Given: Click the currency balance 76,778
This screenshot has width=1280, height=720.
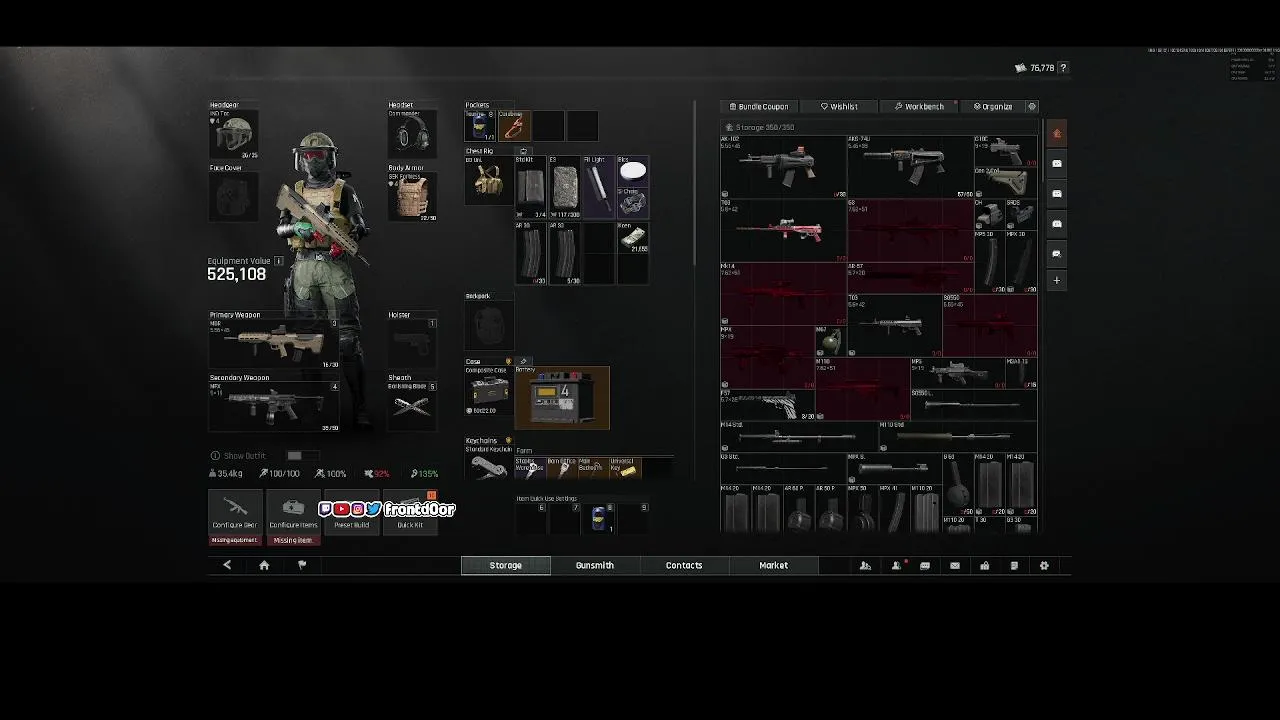Looking at the screenshot, I should coord(1042,68).
